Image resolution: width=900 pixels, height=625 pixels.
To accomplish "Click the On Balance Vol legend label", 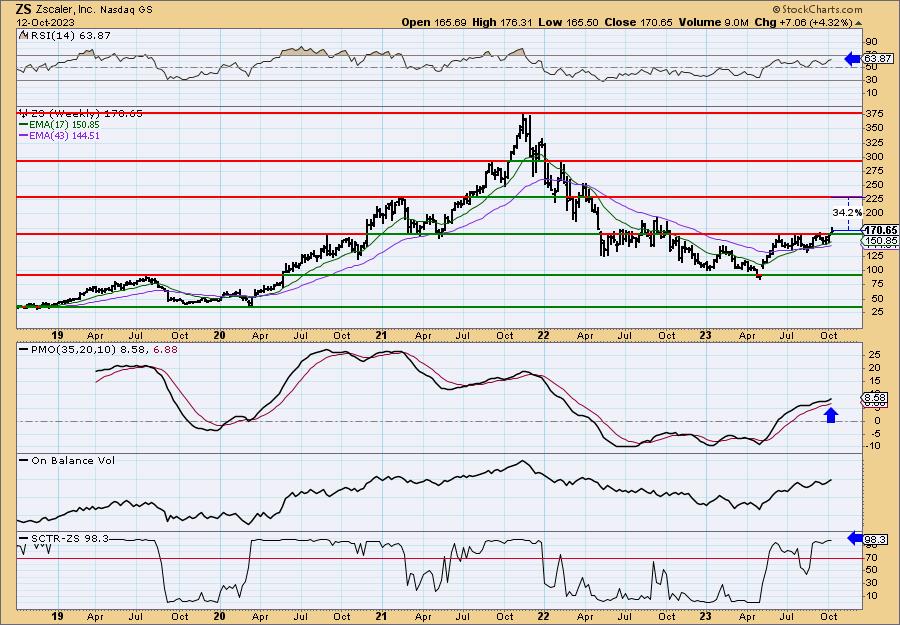I will click(72, 461).
